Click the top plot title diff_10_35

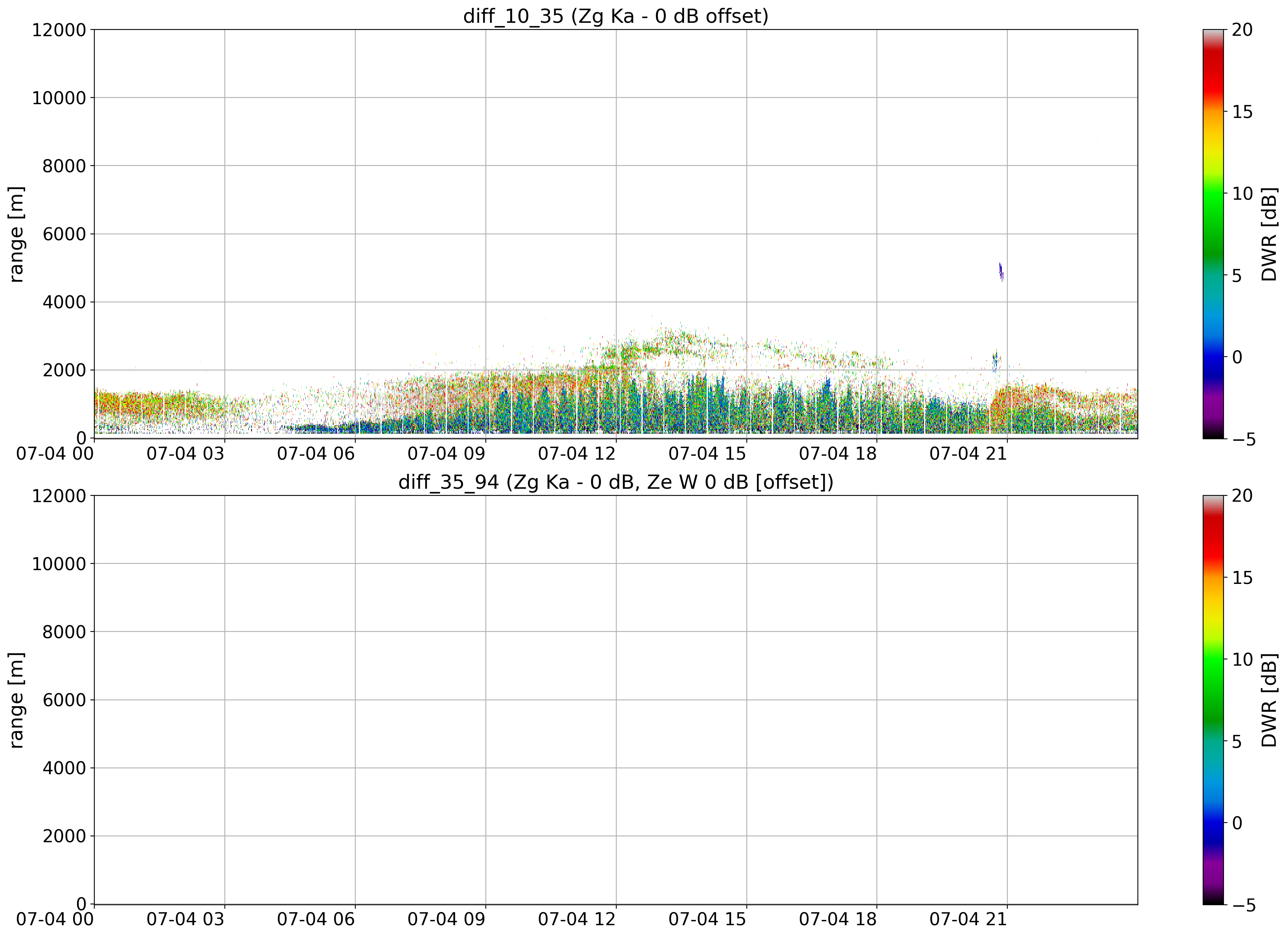point(616,16)
